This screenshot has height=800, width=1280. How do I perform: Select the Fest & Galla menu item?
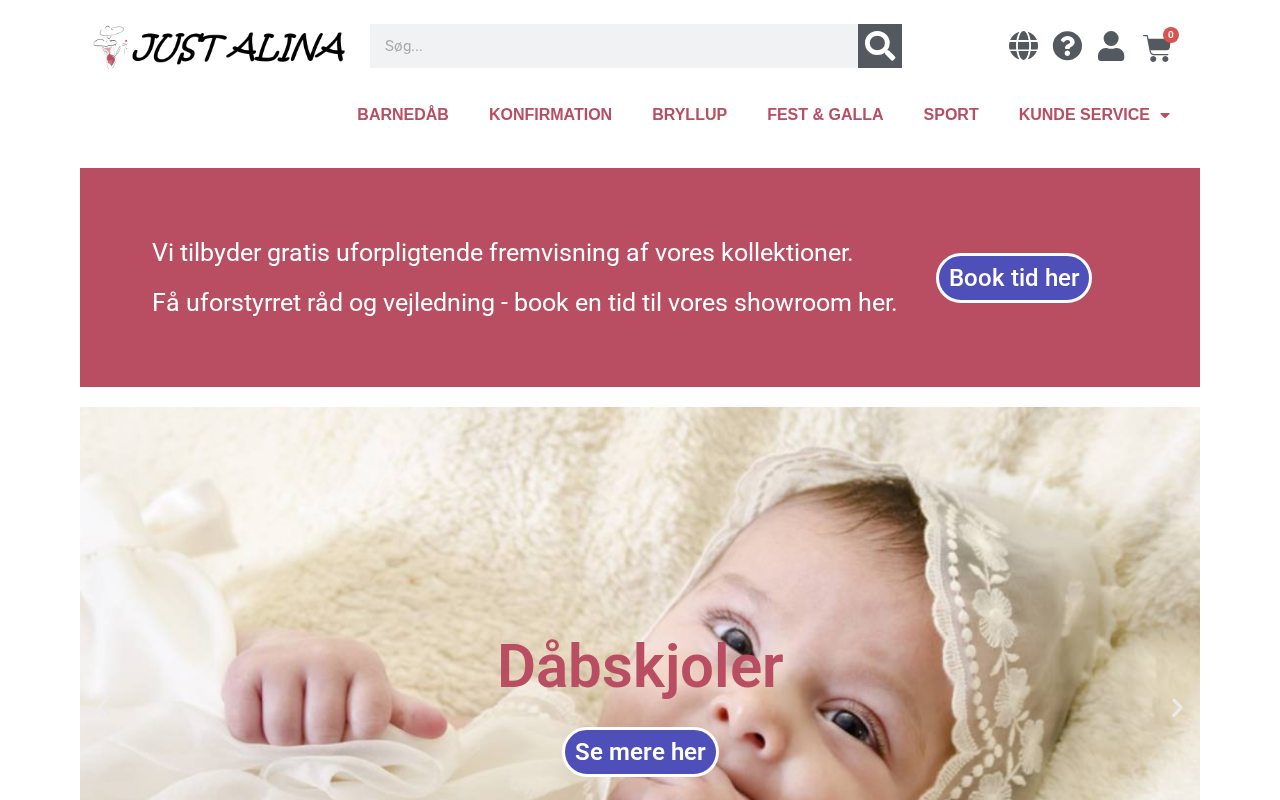pos(825,115)
